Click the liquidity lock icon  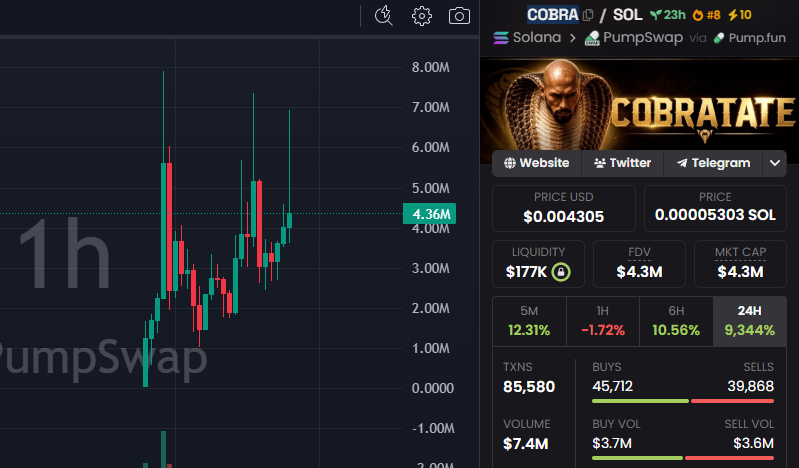click(x=561, y=272)
